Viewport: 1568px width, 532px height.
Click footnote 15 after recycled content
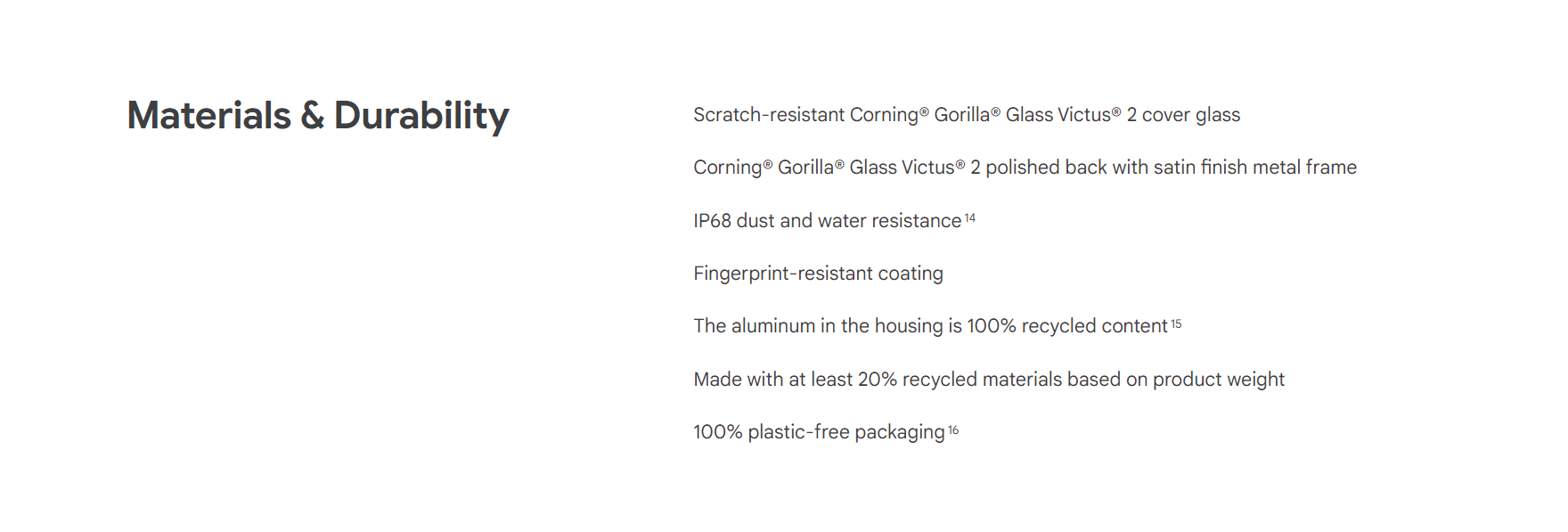pos(1176,323)
